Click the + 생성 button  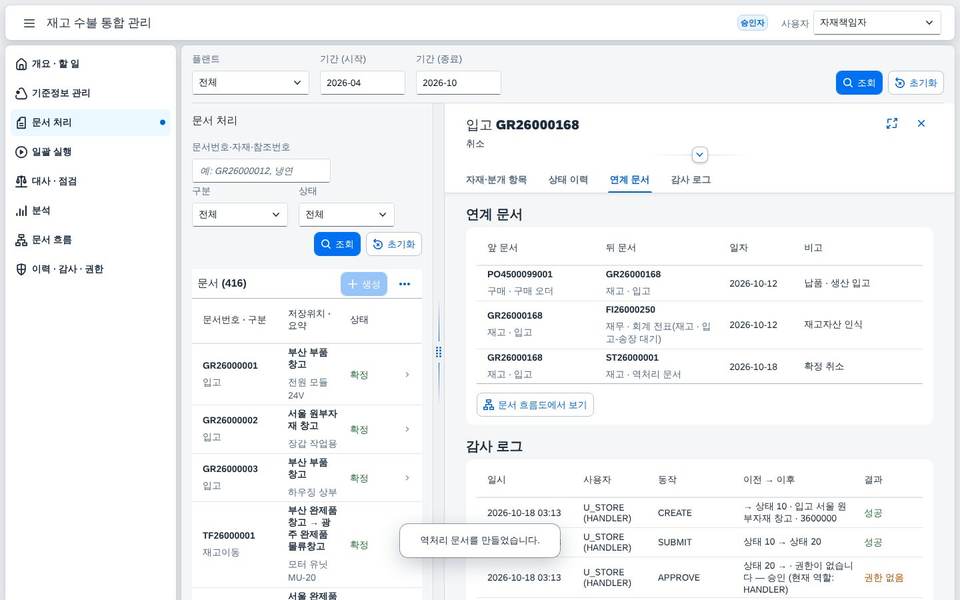pyautogui.click(x=364, y=284)
